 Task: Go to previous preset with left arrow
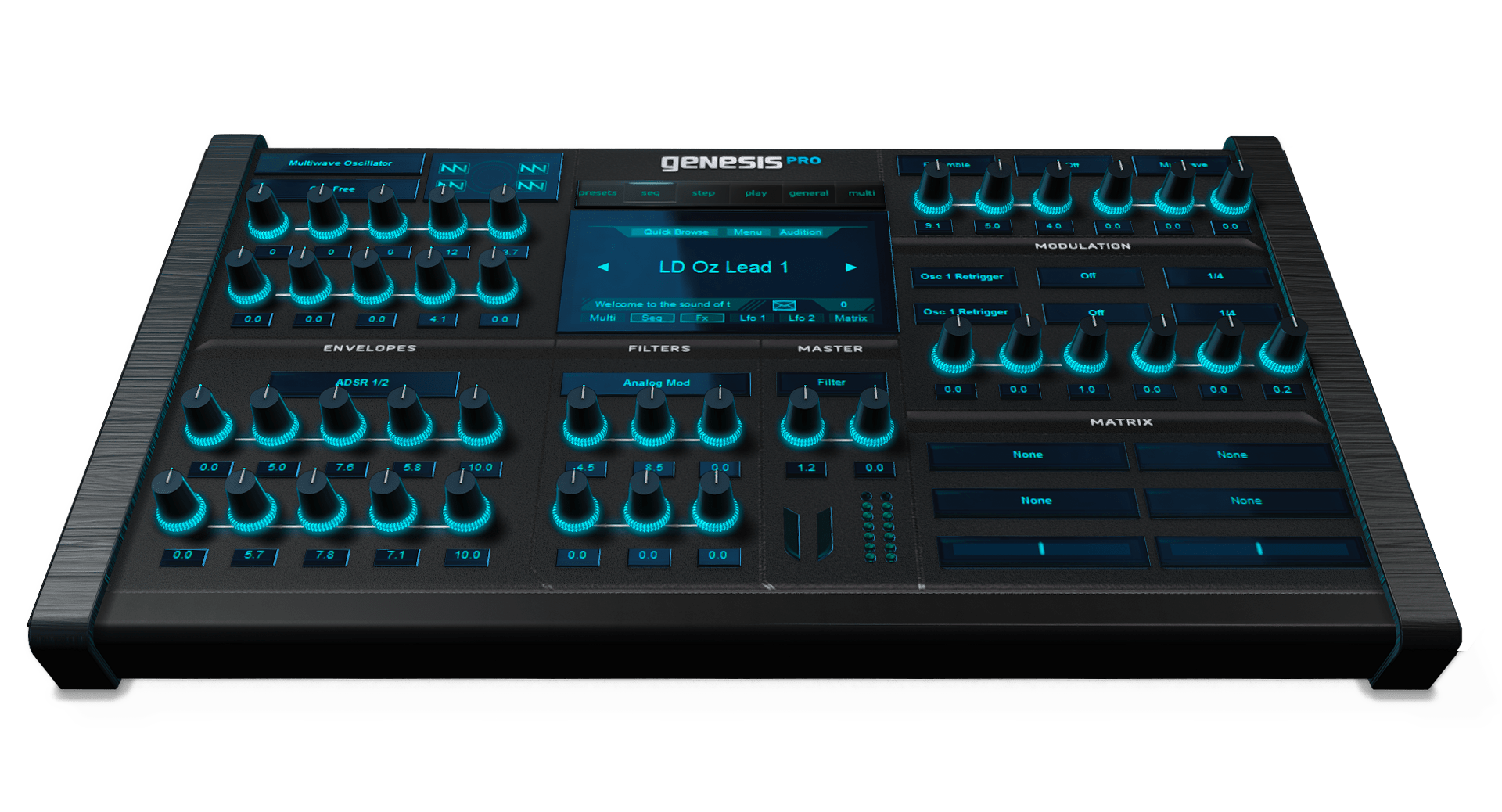tap(603, 267)
